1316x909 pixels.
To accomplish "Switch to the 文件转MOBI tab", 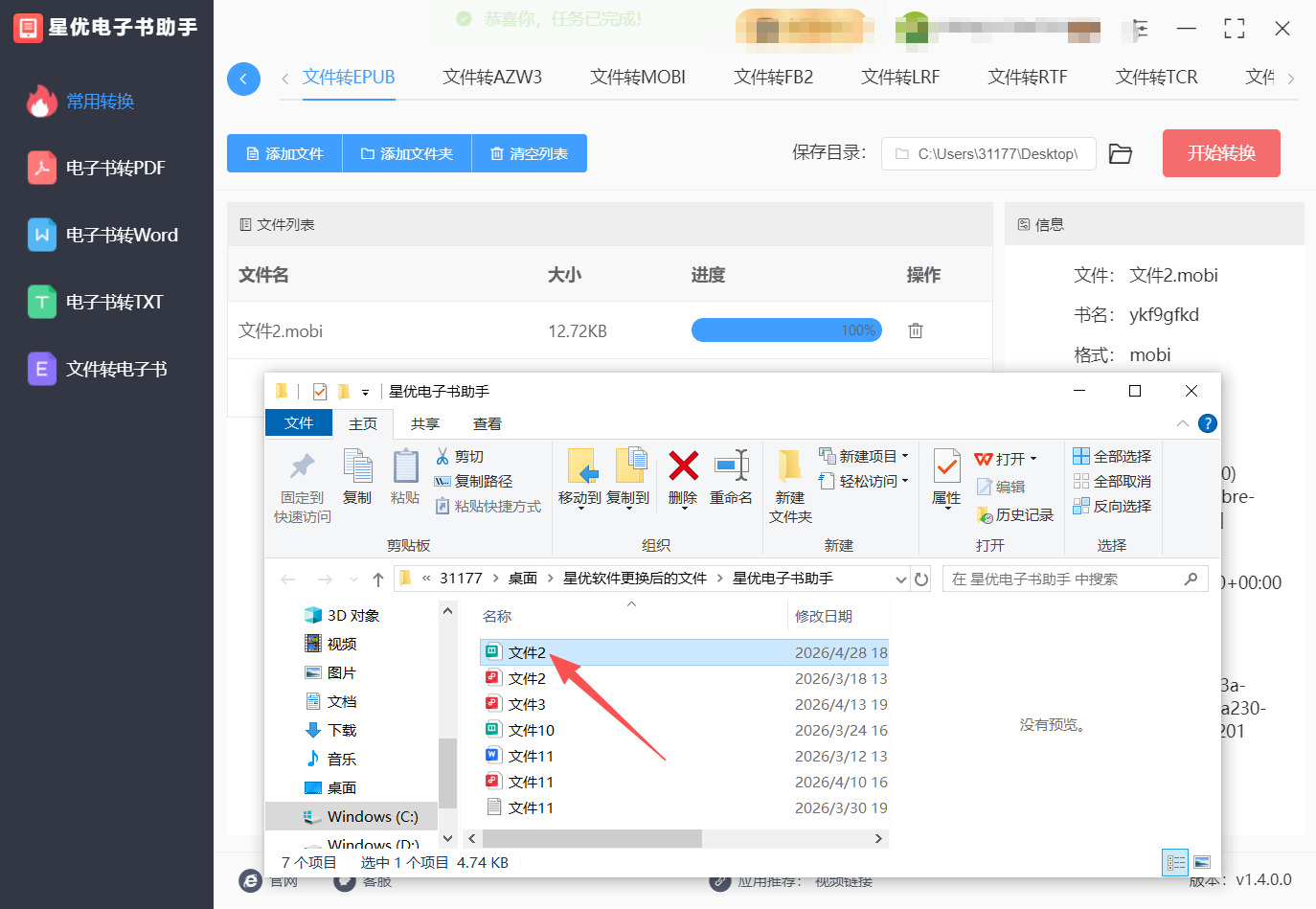I will click(x=638, y=78).
